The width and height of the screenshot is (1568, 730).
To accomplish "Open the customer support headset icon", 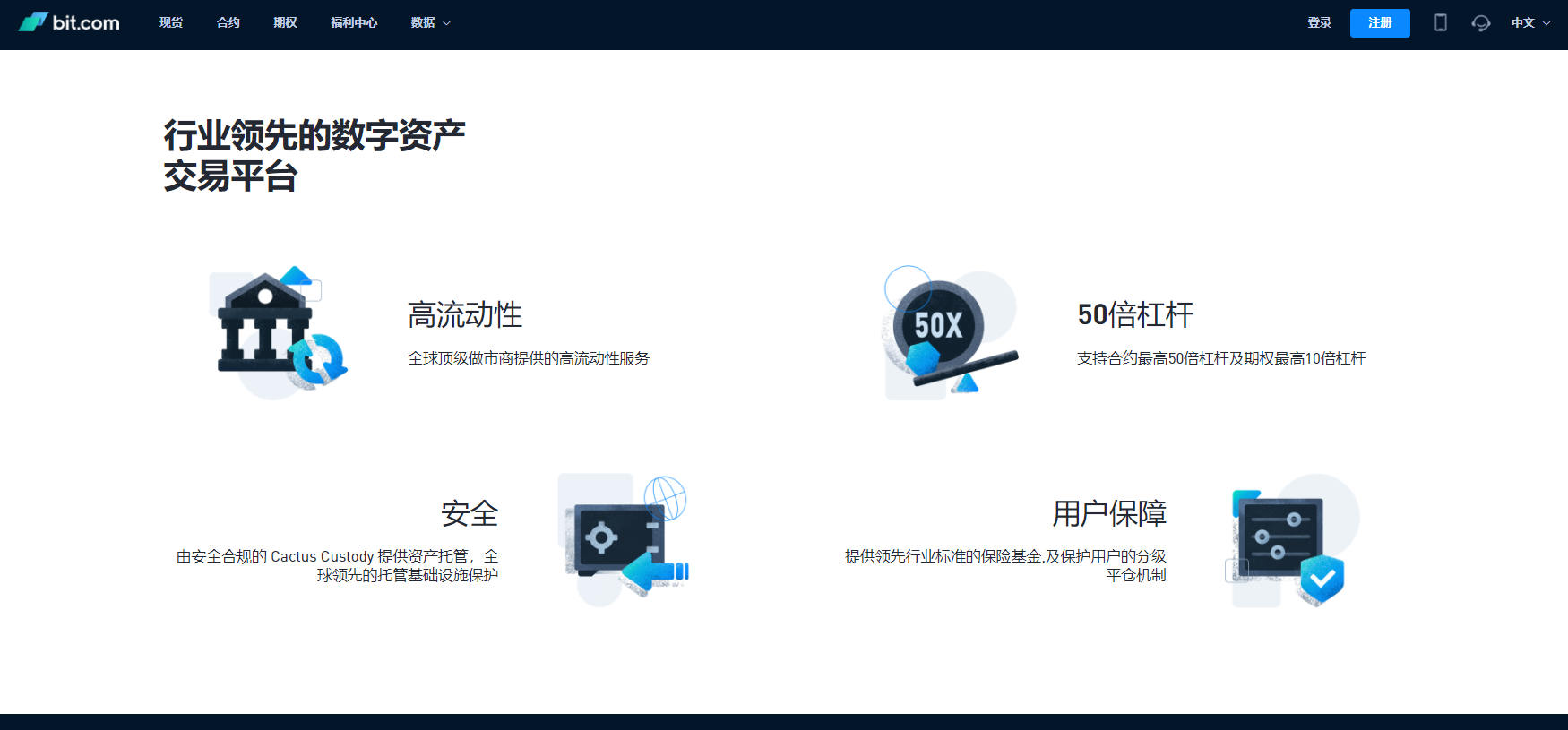I will 1481,23.
